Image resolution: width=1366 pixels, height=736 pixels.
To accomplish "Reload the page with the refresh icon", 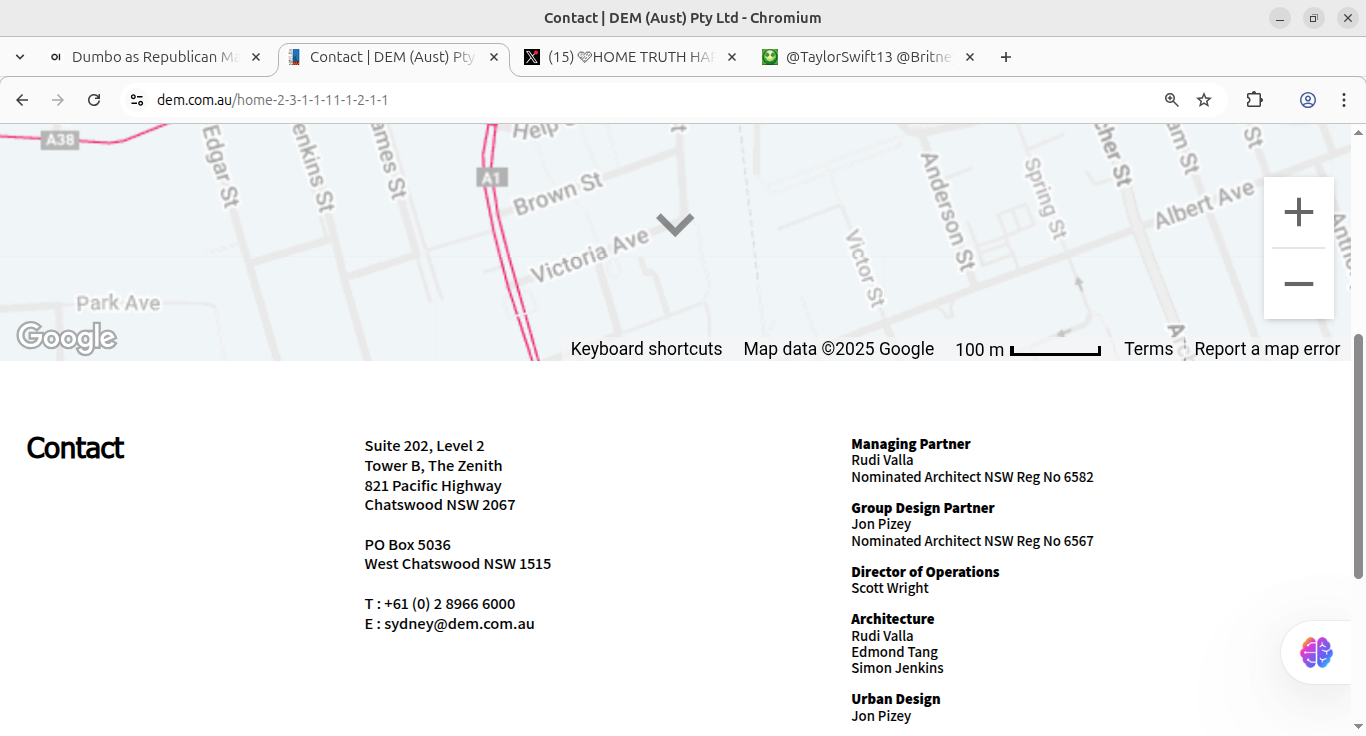I will click(x=94, y=100).
